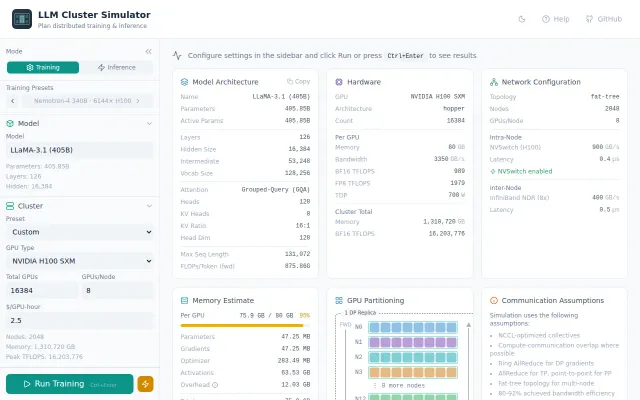Click the Cluster section server icon
The image size is (640, 400).
10,206
